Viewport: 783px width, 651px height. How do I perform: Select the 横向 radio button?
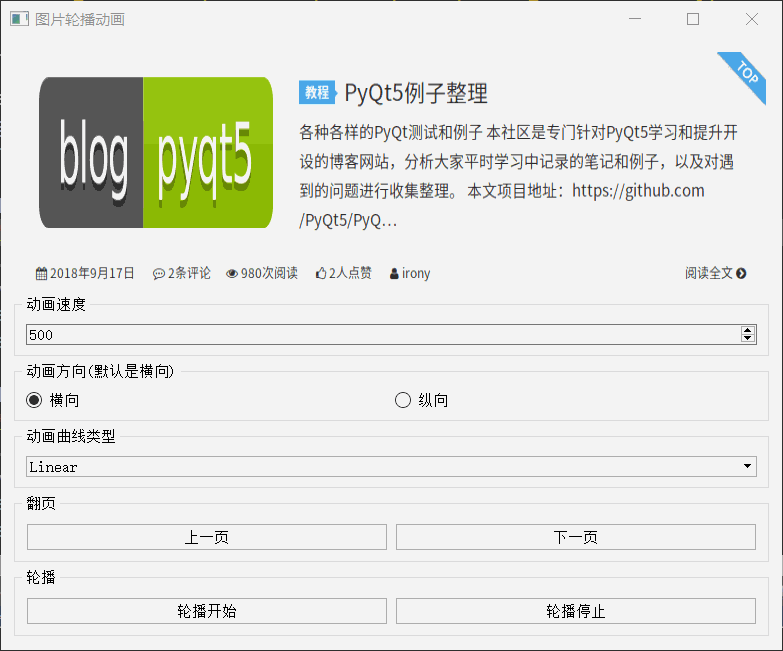35,400
